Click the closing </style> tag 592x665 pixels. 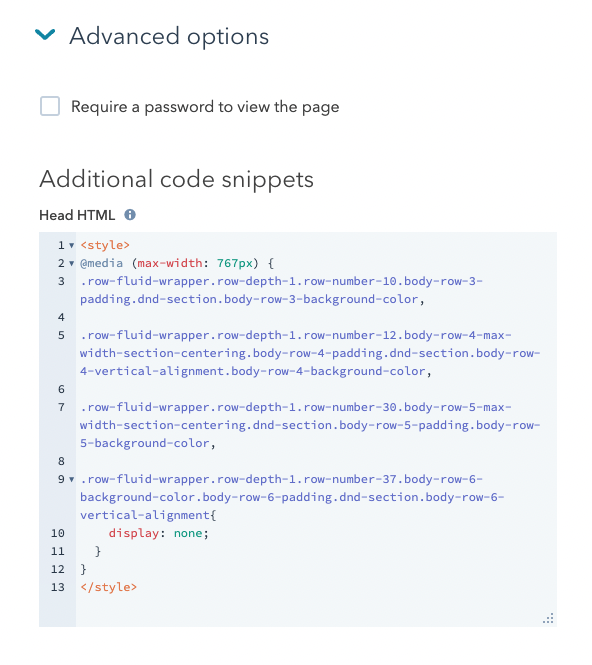pyautogui.click(x=109, y=587)
